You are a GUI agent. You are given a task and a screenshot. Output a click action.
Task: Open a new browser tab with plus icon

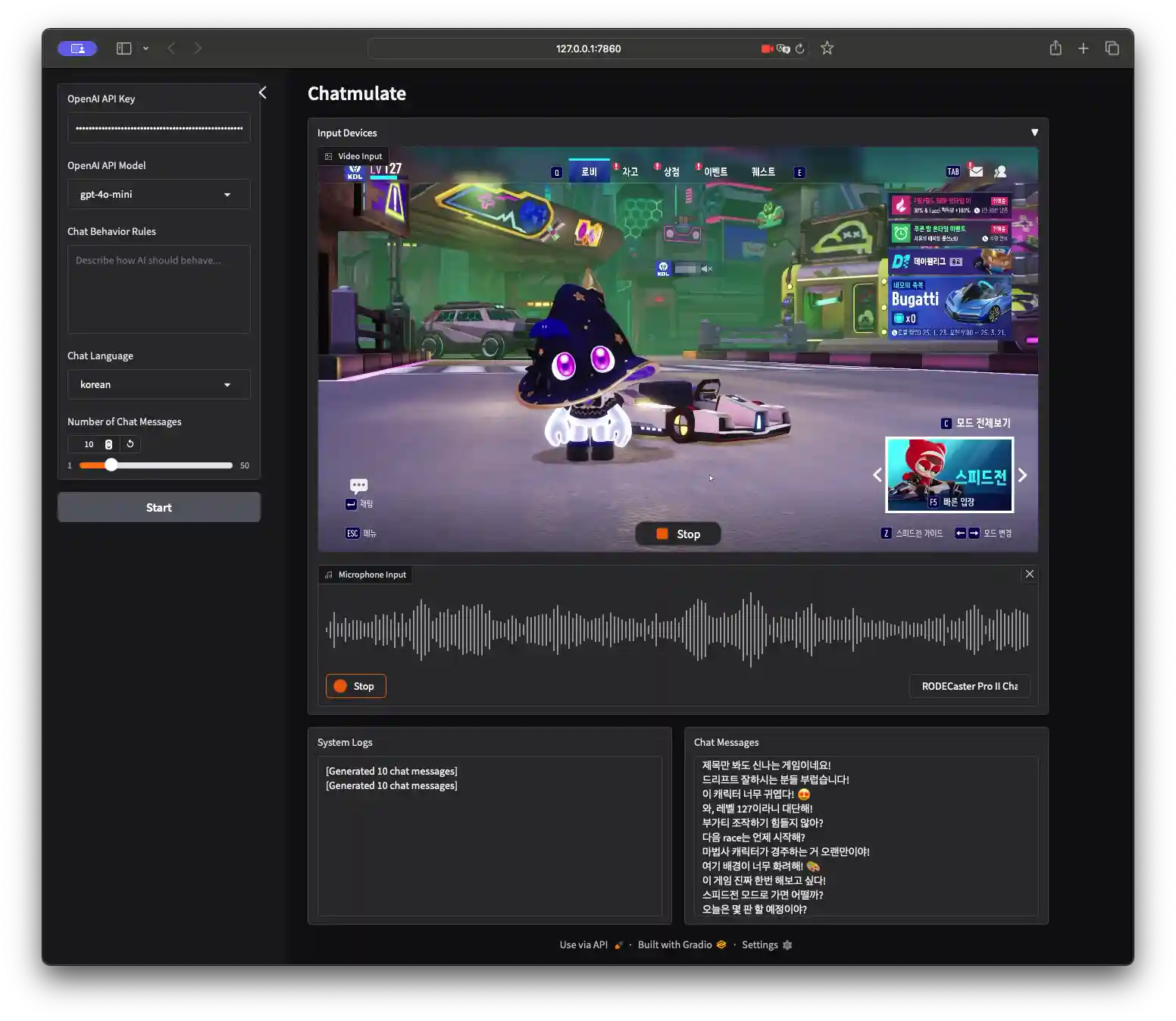[1083, 49]
